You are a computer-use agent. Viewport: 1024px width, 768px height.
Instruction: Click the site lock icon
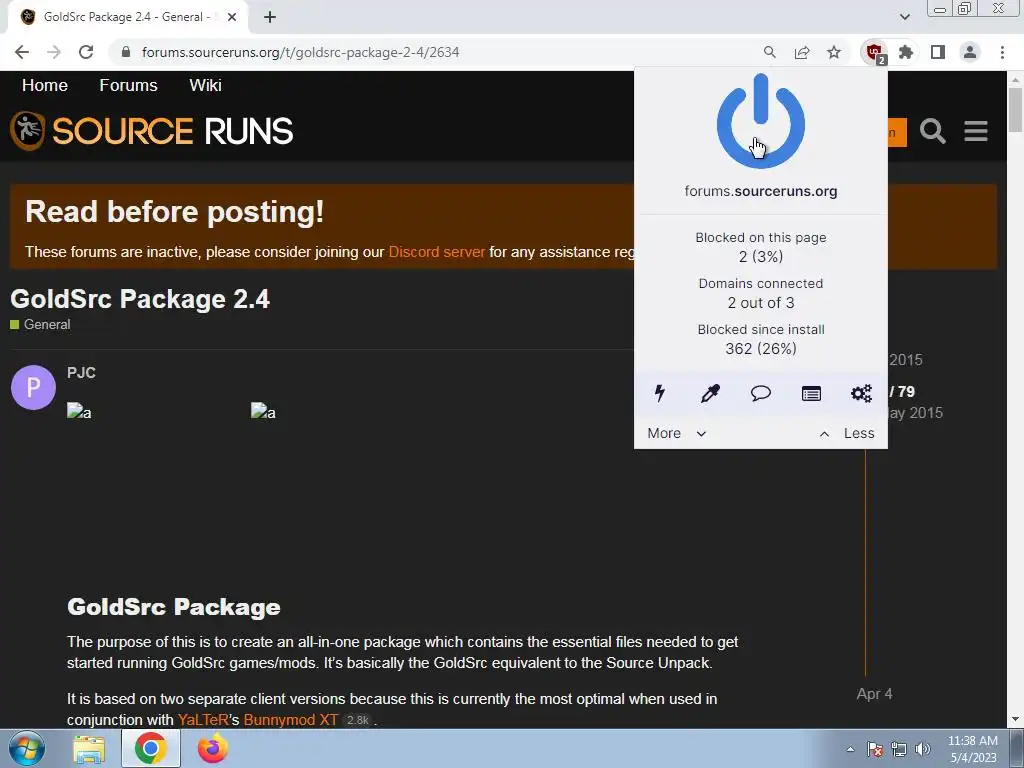[126, 52]
